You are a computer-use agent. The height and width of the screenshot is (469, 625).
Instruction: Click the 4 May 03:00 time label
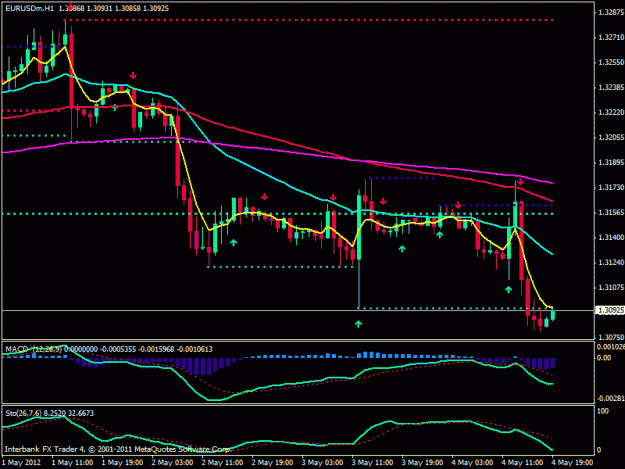click(472, 463)
